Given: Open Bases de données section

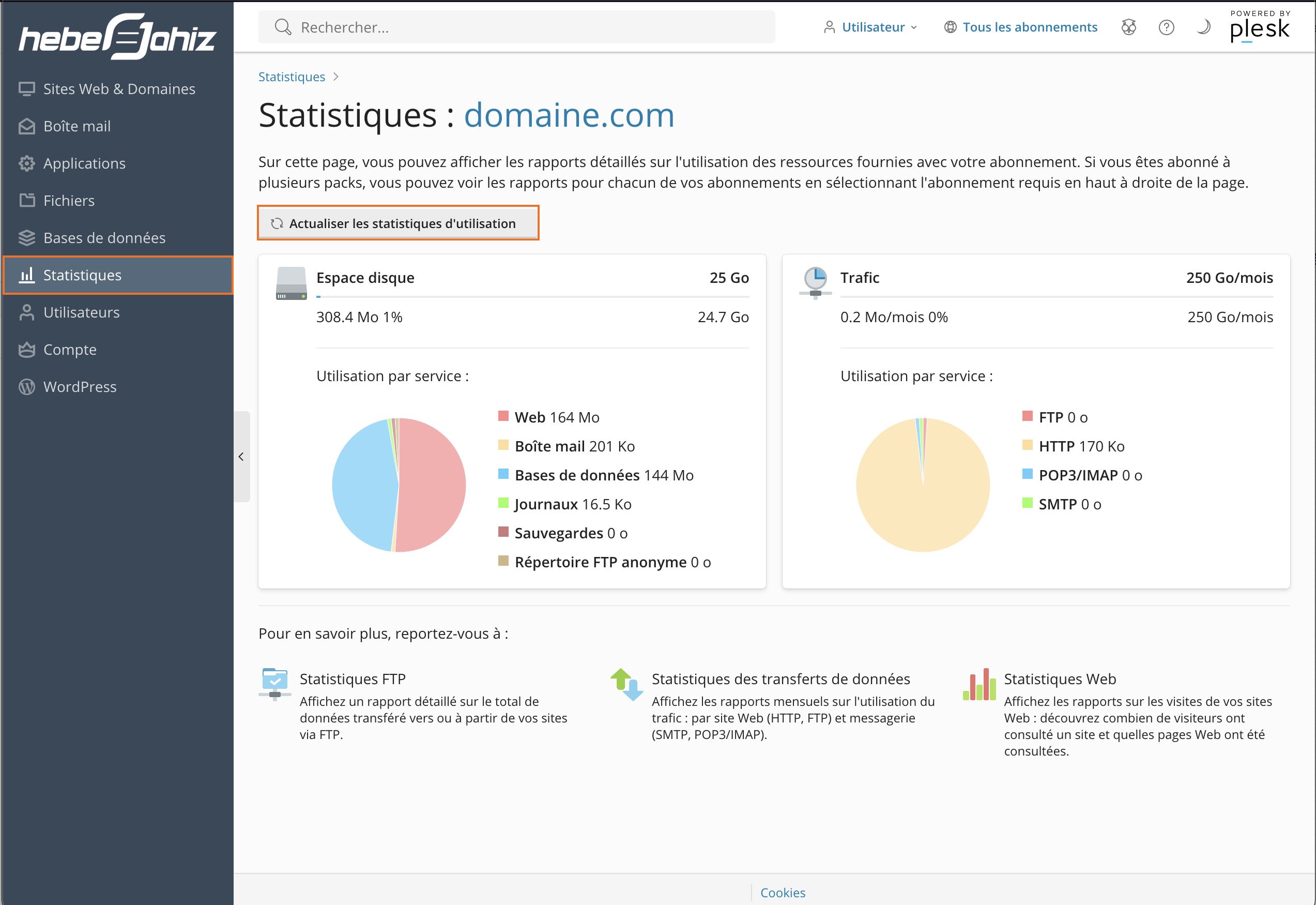Looking at the screenshot, I should point(118,237).
